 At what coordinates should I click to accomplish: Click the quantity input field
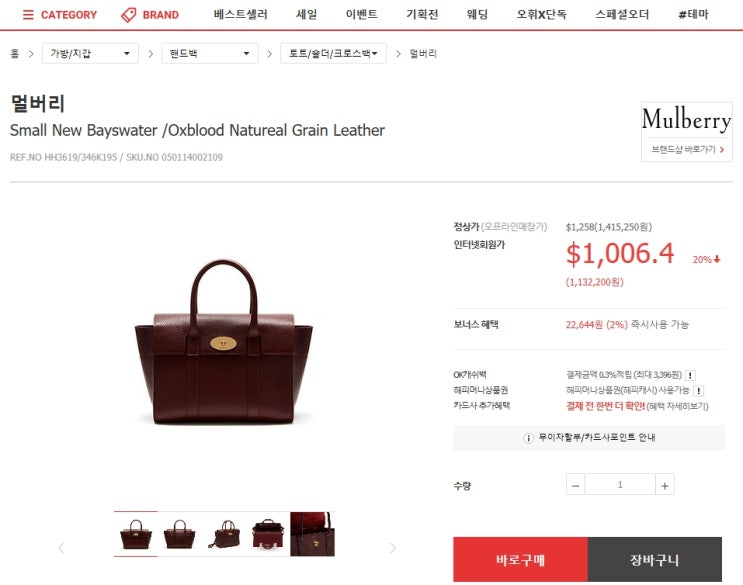[x=620, y=485]
